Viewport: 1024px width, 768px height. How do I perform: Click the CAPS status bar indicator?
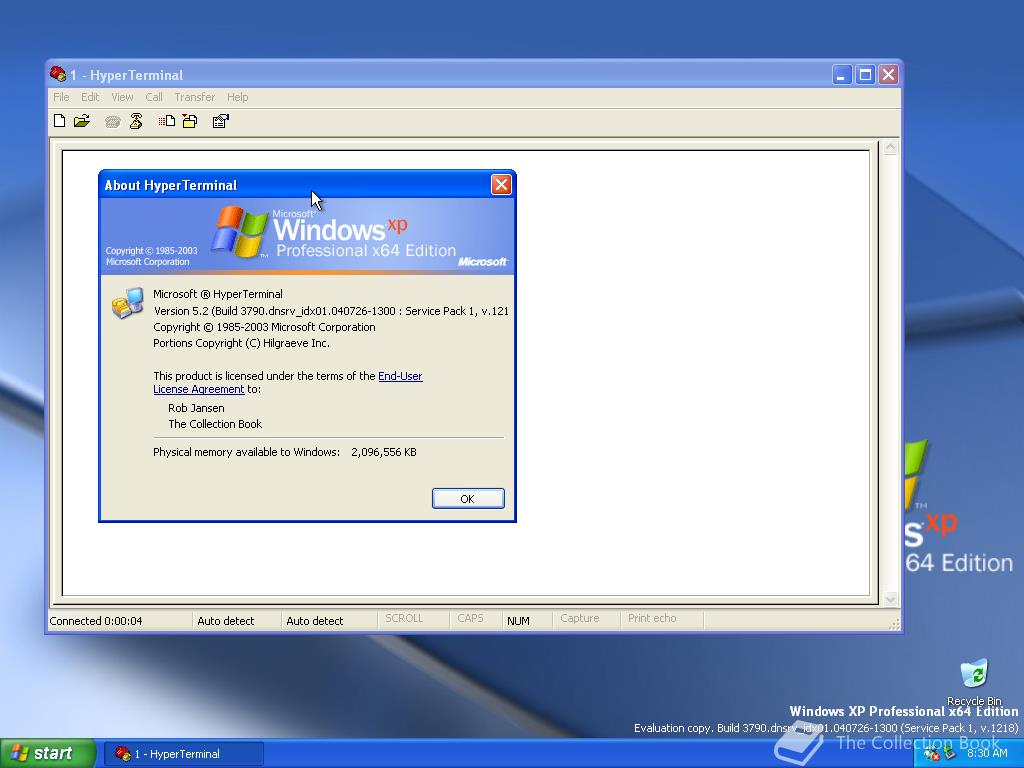(470, 618)
